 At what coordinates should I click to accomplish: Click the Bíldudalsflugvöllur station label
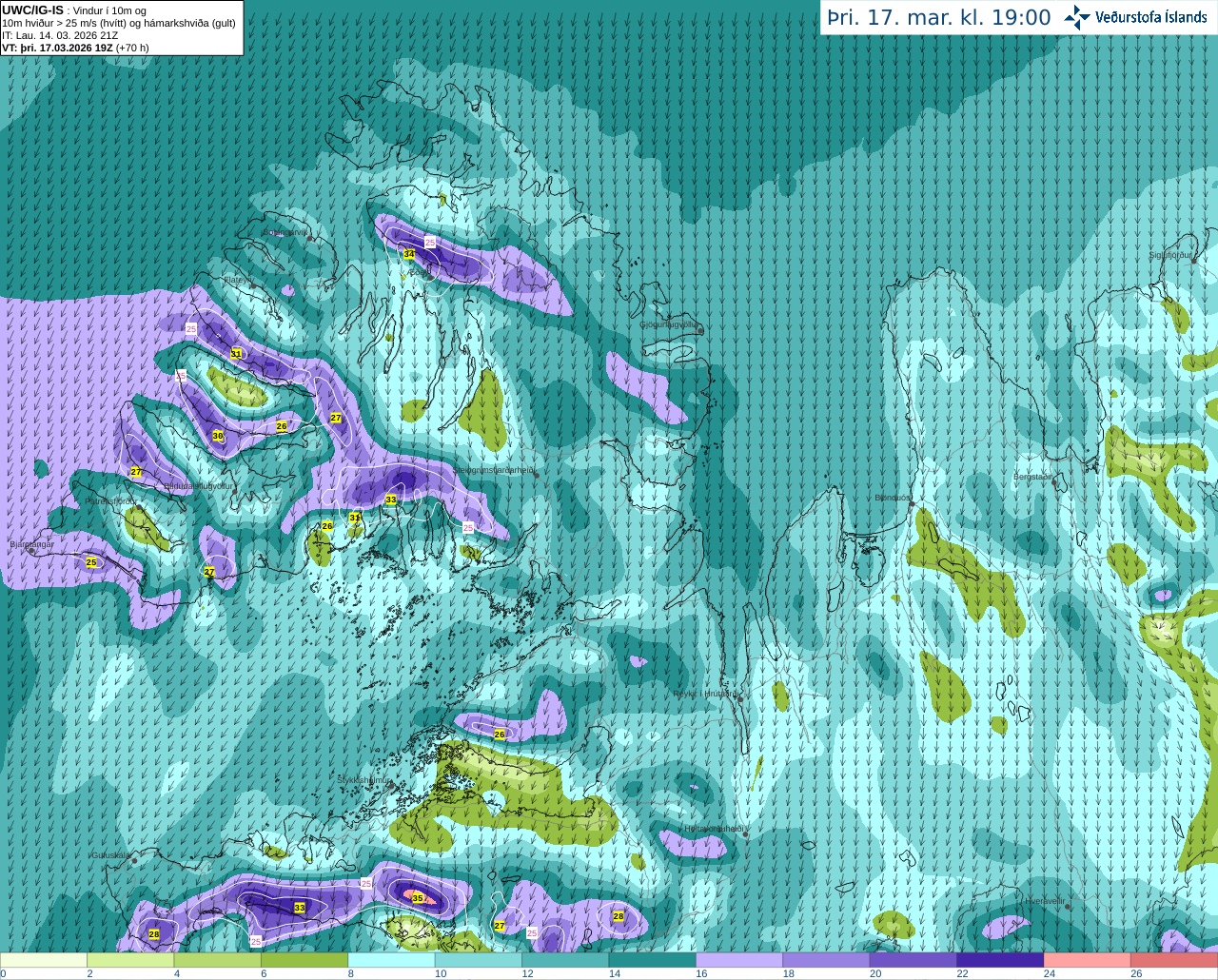click(198, 486)
